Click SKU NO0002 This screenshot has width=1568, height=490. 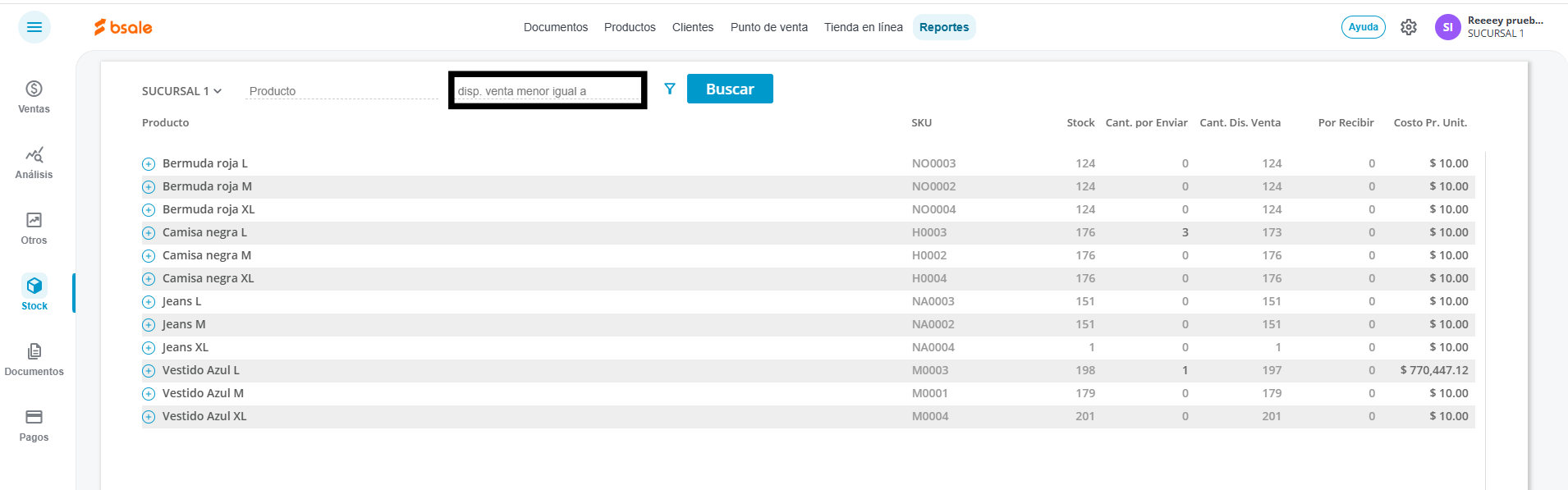pos(933,187)
